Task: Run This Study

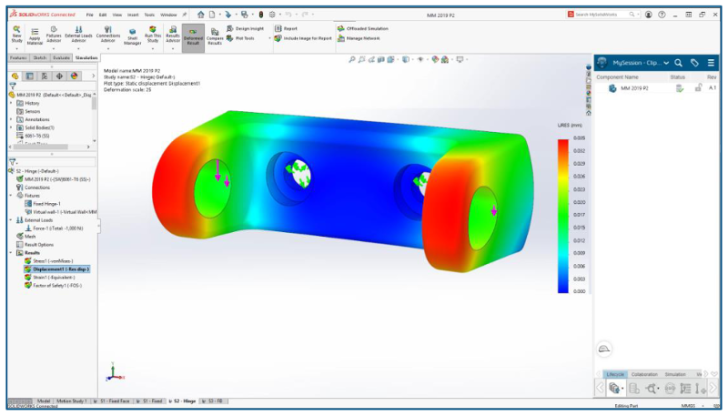Action: [x=153, y=36]
